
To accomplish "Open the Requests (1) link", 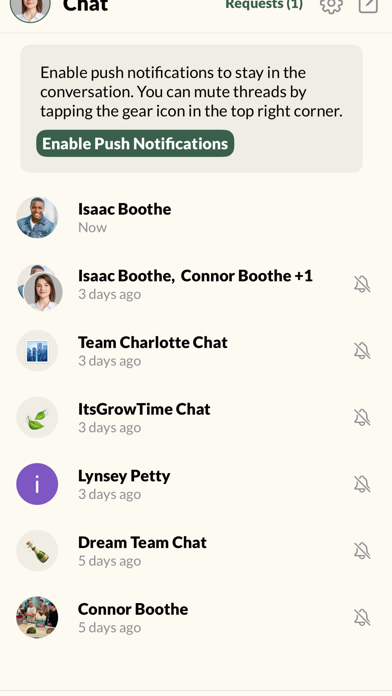I will tap(264, 4).
